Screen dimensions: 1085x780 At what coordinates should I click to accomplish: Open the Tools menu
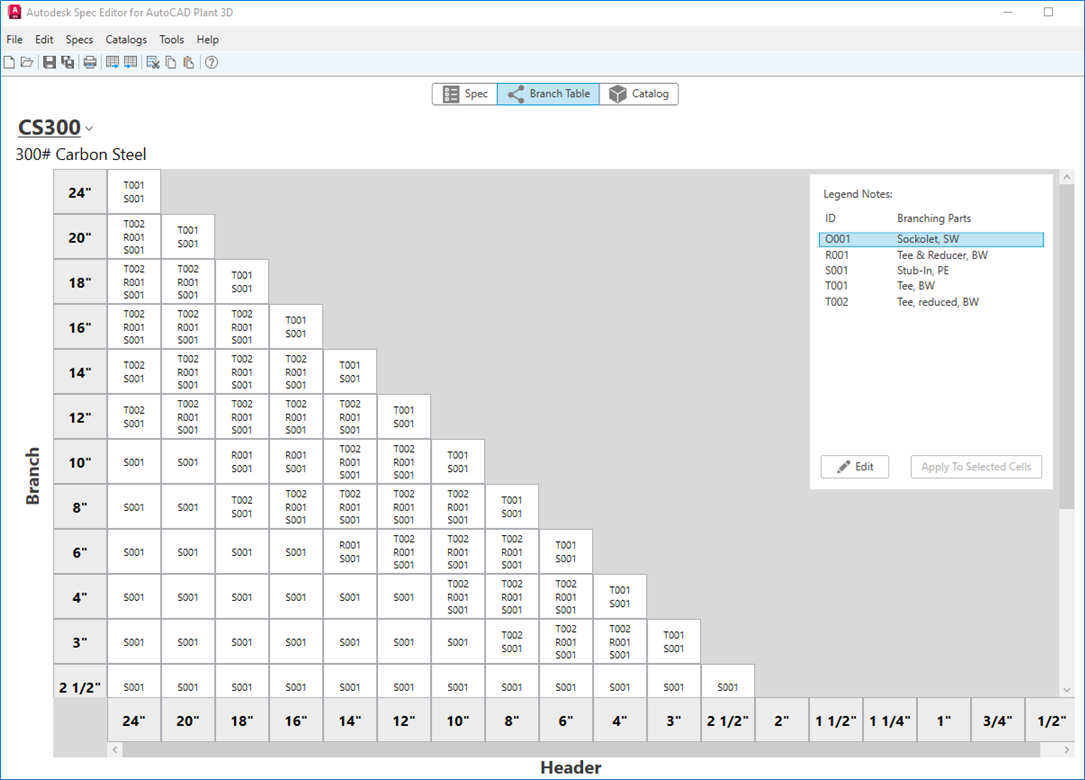(172, 39)
